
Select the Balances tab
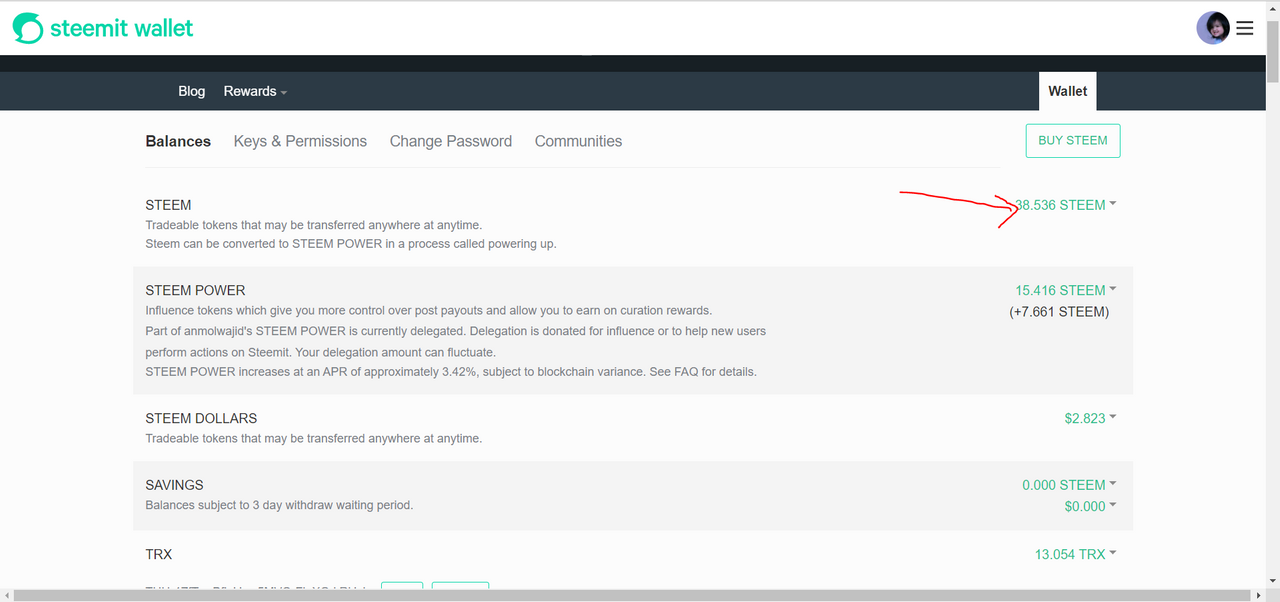click(x=178, y=141)
